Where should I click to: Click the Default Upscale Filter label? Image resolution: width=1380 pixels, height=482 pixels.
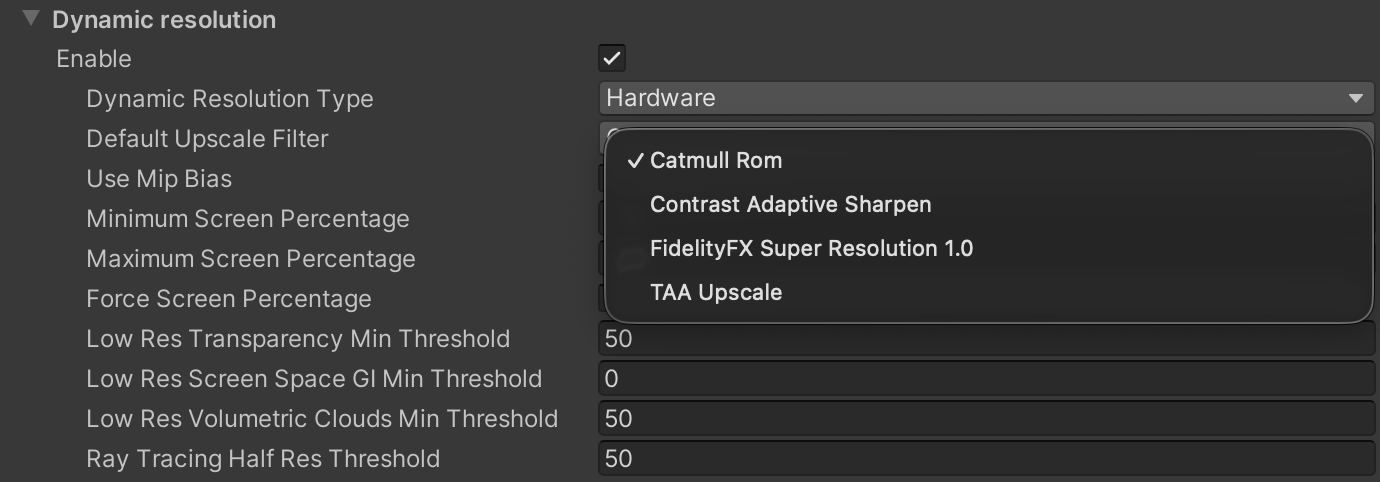tap(207, 139)
